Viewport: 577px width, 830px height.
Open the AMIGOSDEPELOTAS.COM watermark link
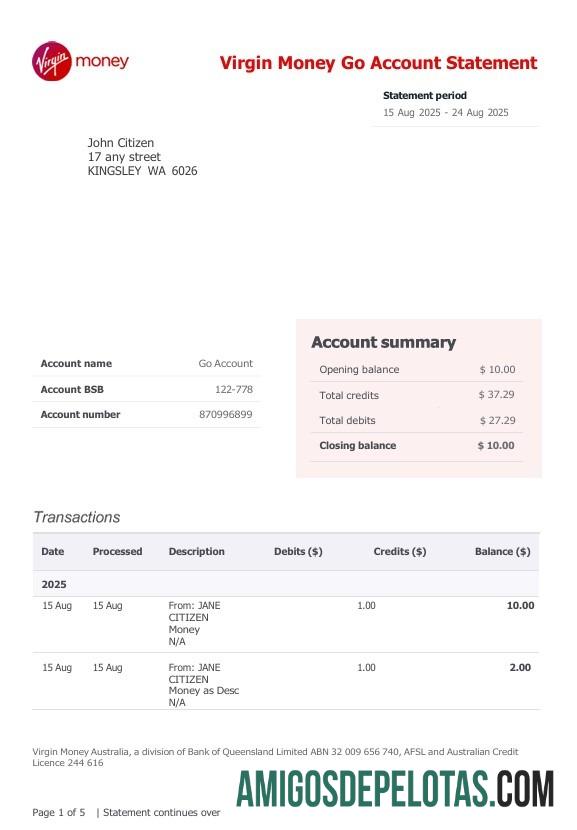tap(395, 789)
